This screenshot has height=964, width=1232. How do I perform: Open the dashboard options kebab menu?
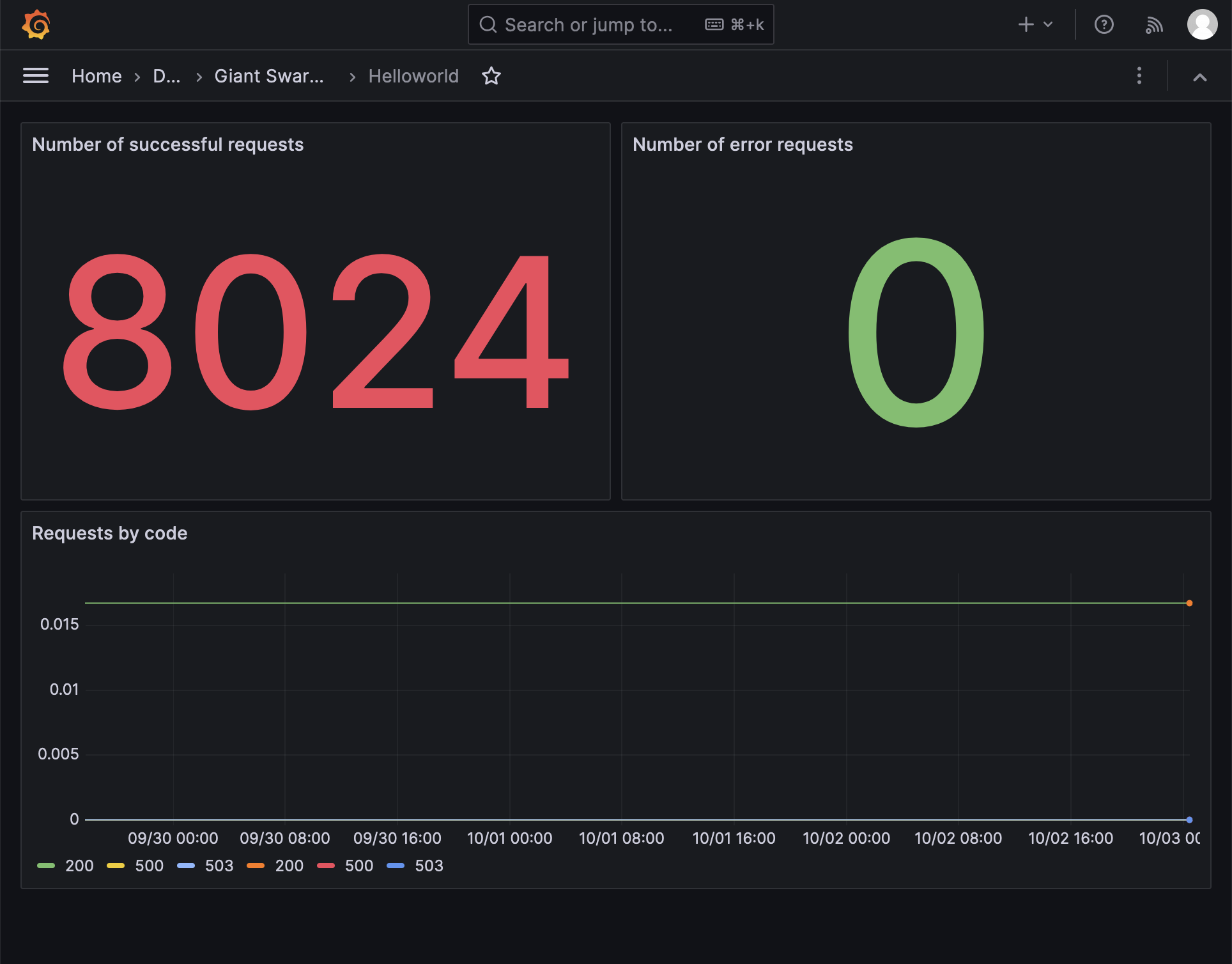1139,76
